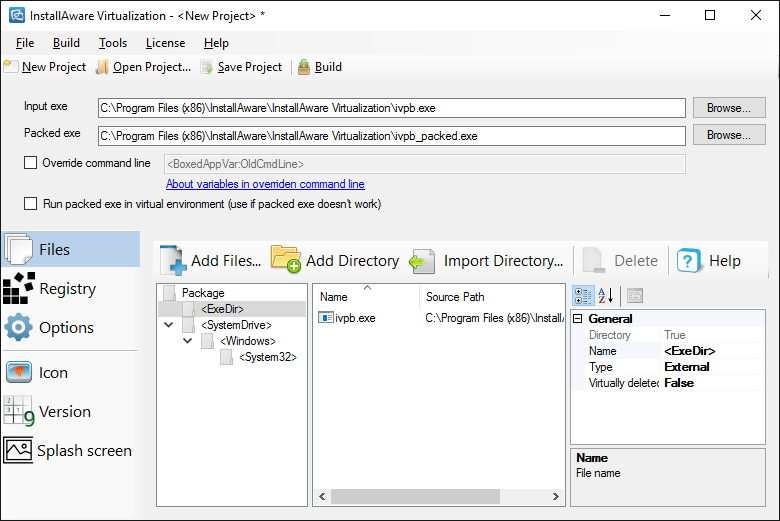Open the License menu
The width and height of the screenshot is (780, 521).
click(165, 43)
